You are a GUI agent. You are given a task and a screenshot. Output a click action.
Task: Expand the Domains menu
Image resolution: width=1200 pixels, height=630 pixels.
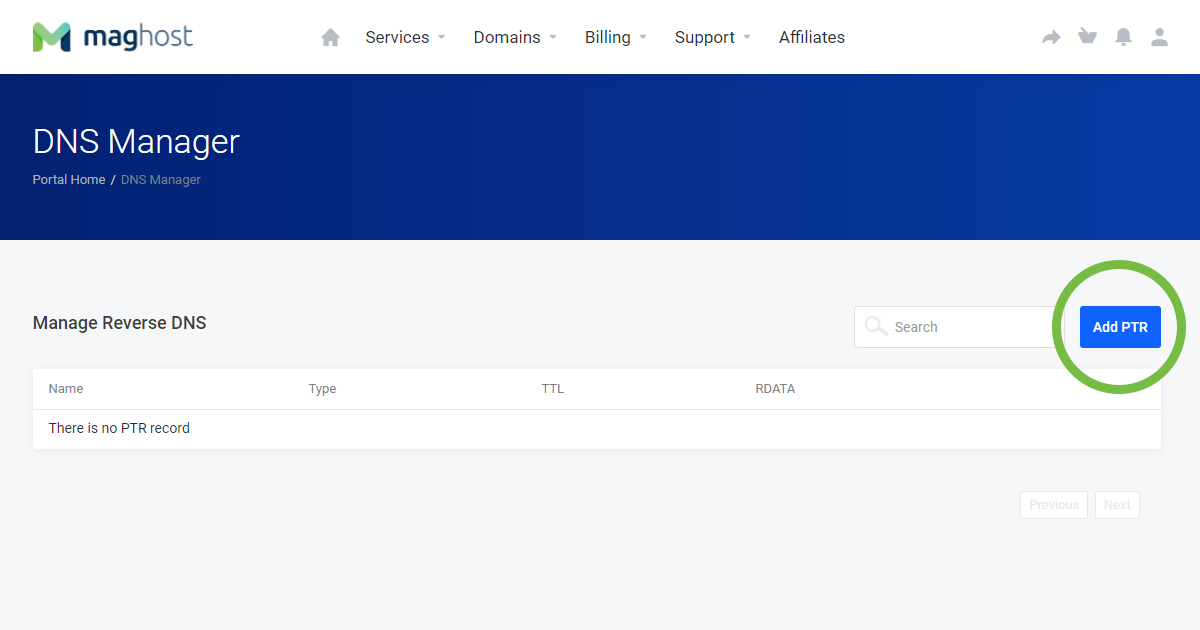[515, 37]
